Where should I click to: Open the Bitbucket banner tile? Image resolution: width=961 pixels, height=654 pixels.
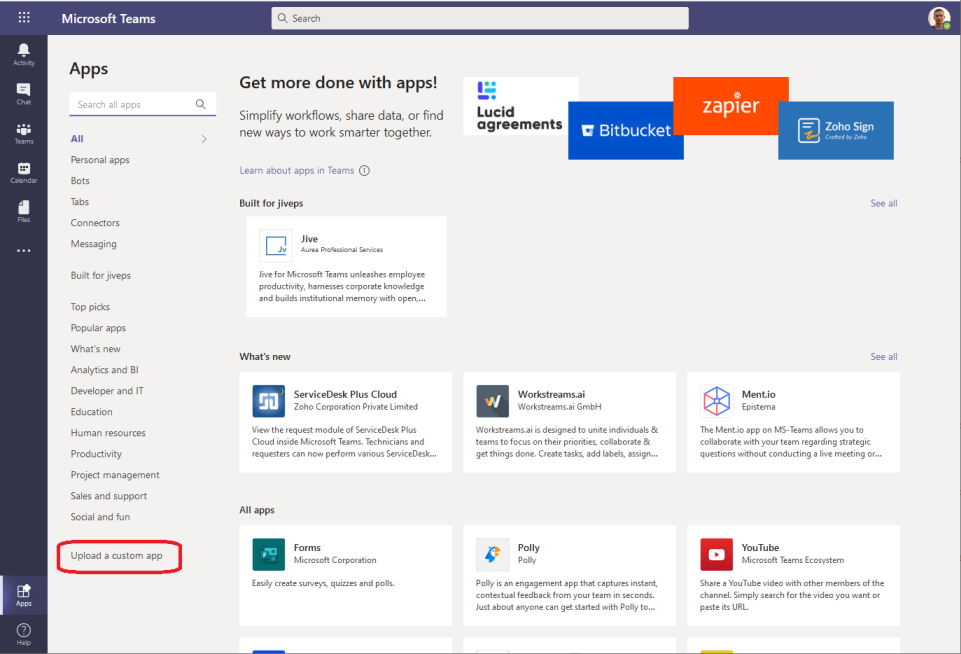(626, 131)
